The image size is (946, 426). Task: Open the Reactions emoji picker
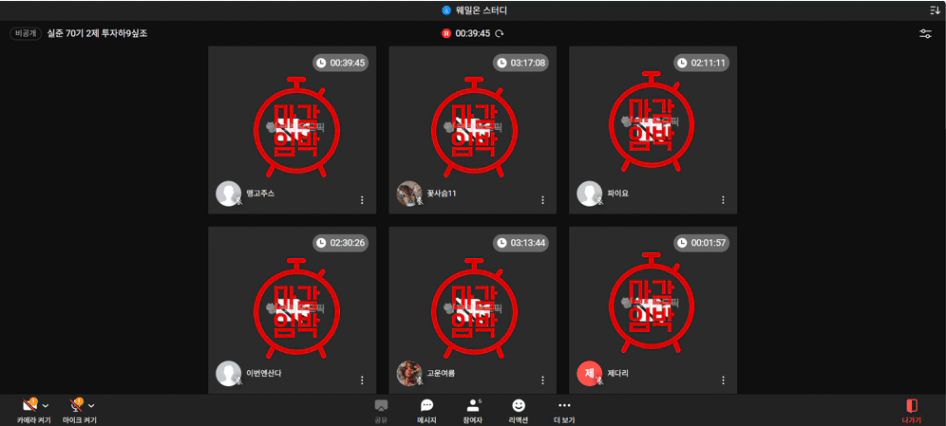[x=518, y=411]
